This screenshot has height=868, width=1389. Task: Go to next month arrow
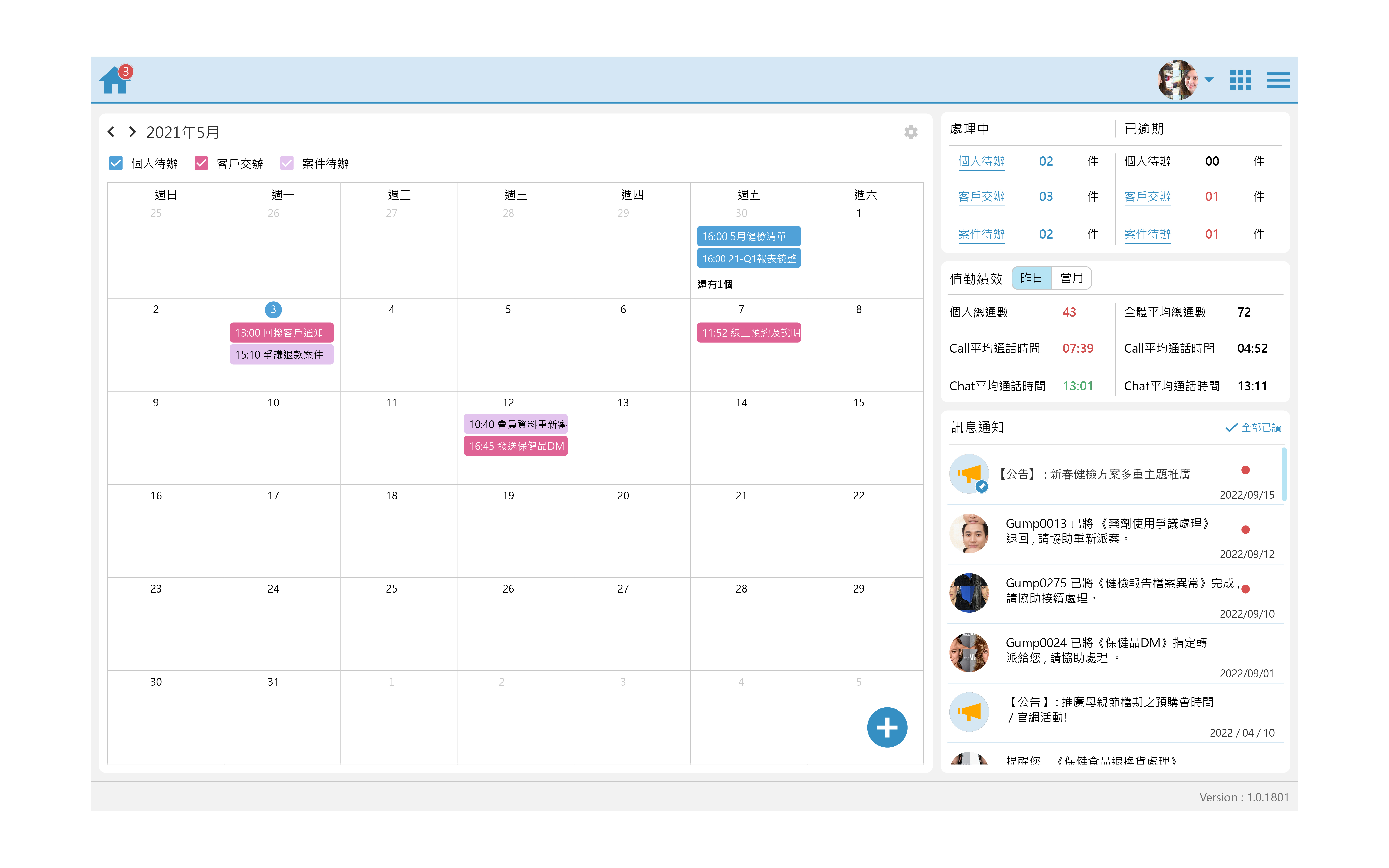pyautogui.click(x=133, y=132)
